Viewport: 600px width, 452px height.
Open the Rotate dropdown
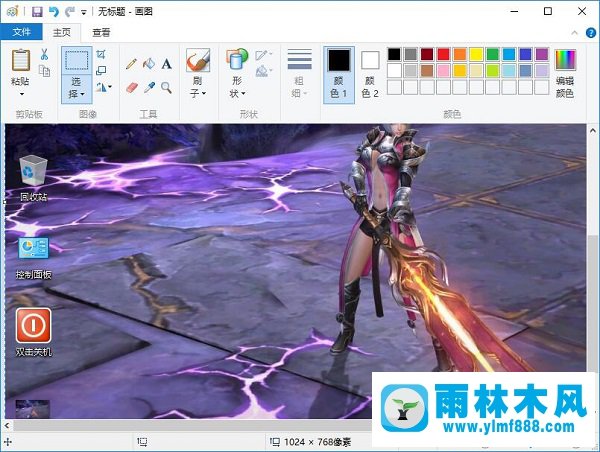pos(103,87)
